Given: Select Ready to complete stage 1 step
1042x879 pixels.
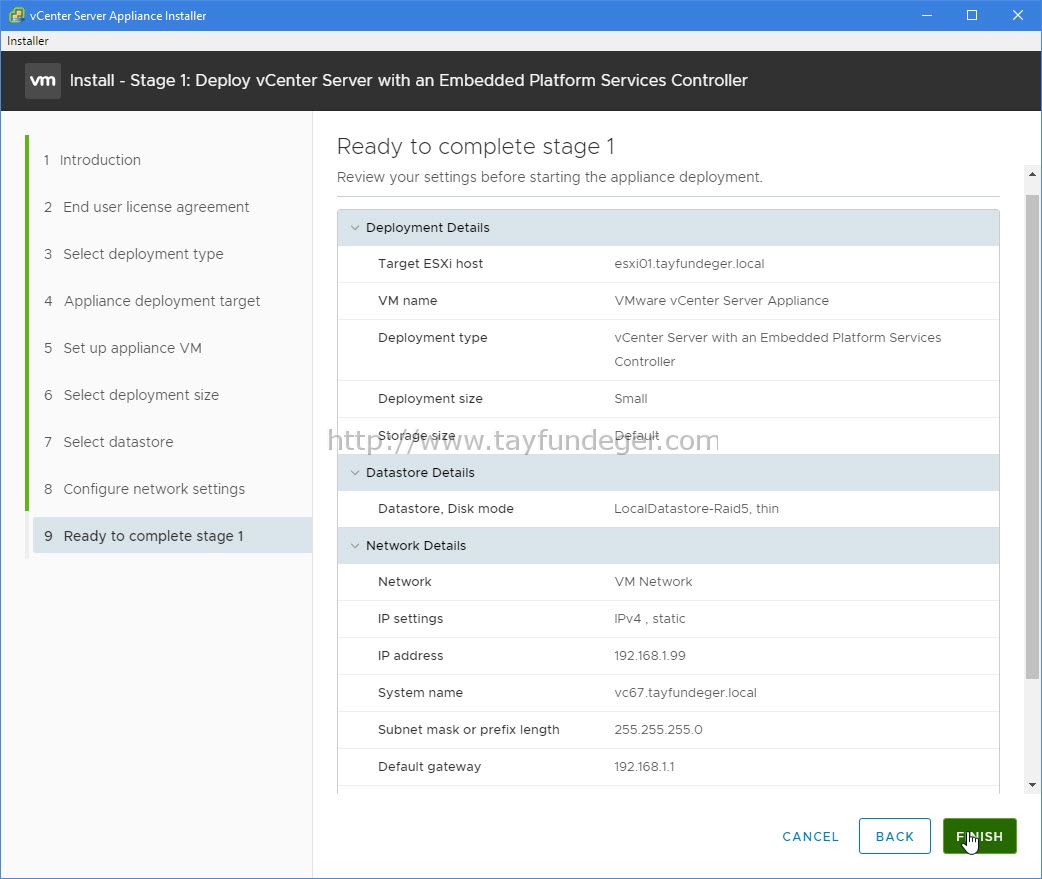Looking at the screenshot, I should (172, 536).
